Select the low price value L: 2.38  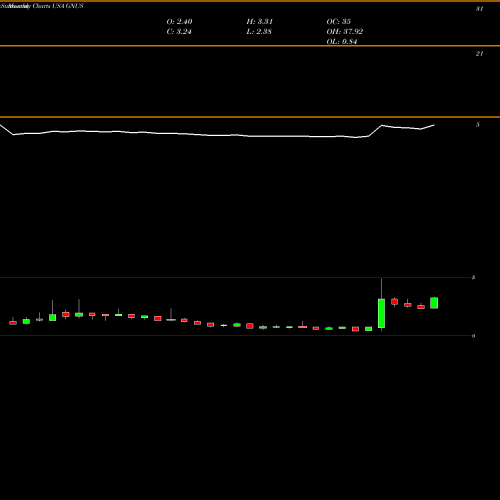pos(259,32)
